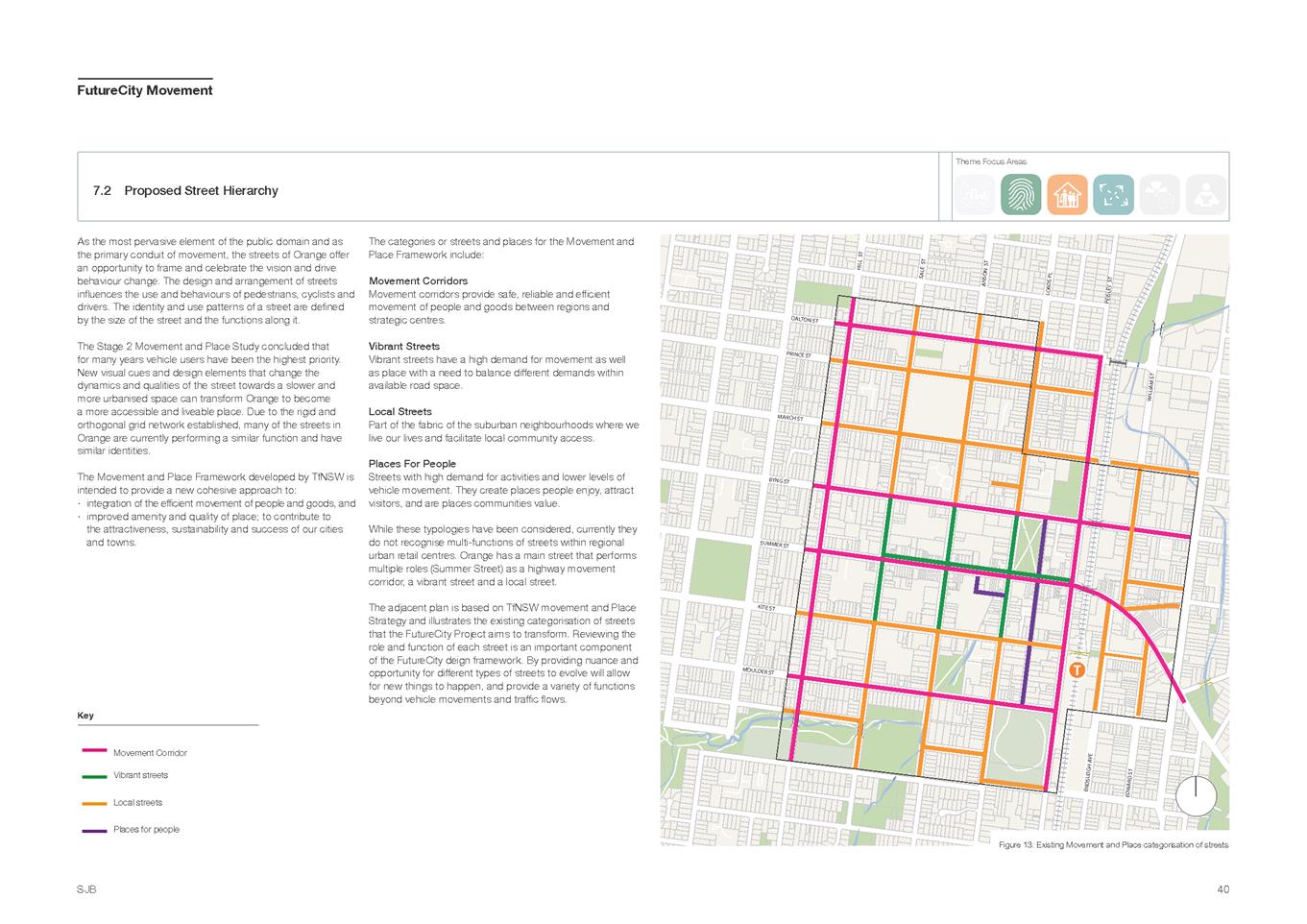Click the MARCH ST label on map

[790, 418]
